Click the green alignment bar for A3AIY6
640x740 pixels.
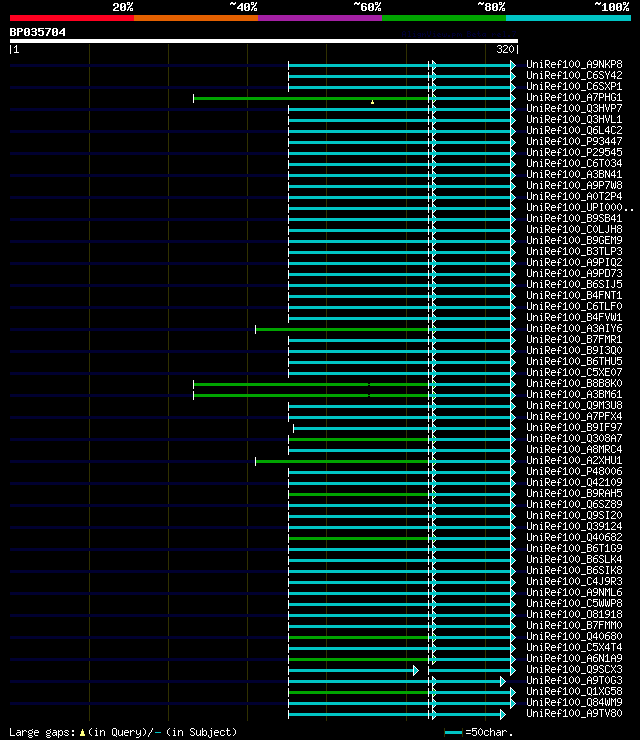pos(343,329)
